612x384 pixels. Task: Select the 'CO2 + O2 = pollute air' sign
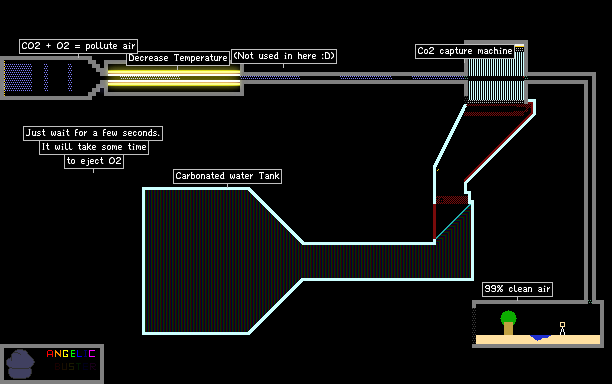pos(78,46)
